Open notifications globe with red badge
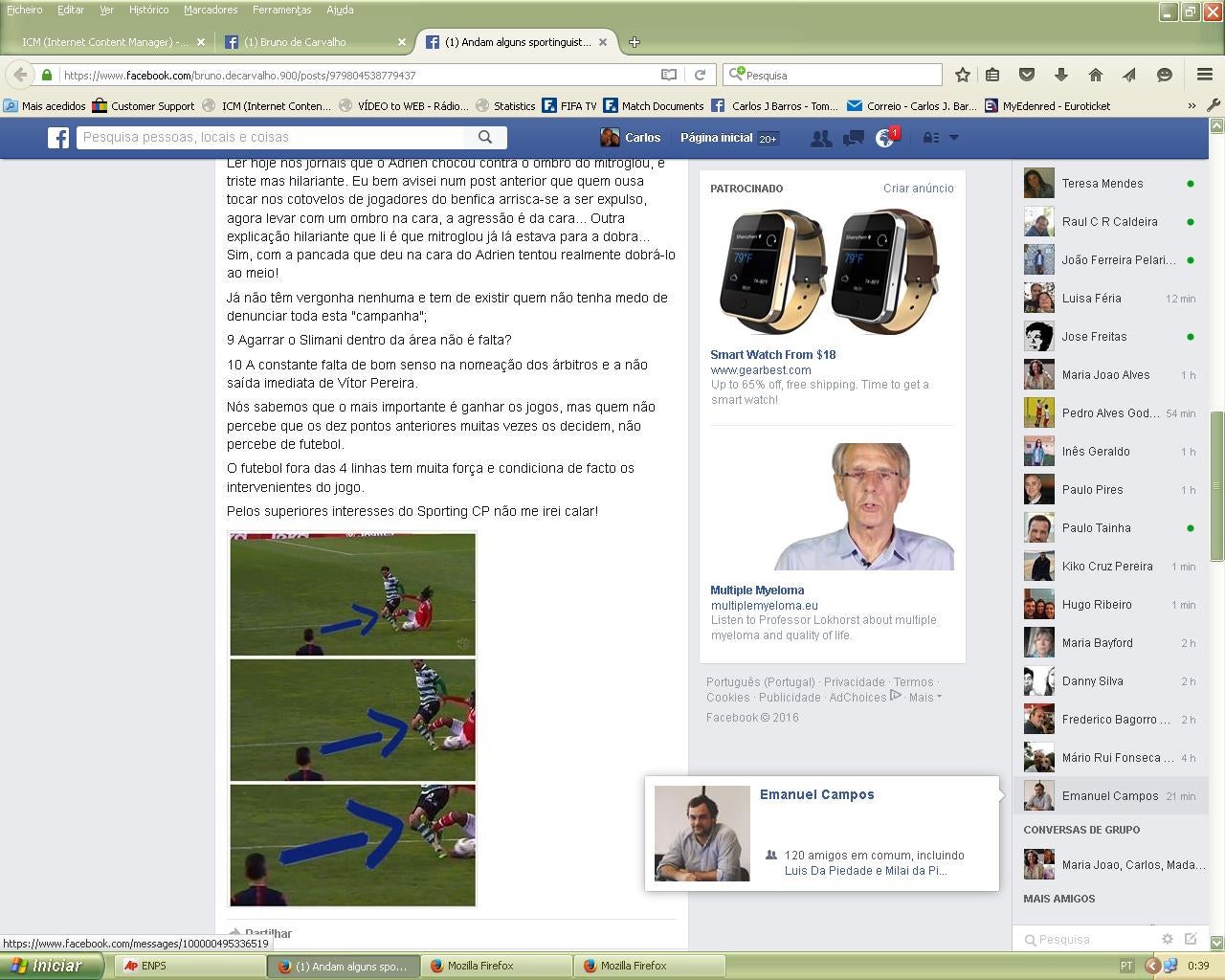The image size is (1225, 980). [885, 138]
